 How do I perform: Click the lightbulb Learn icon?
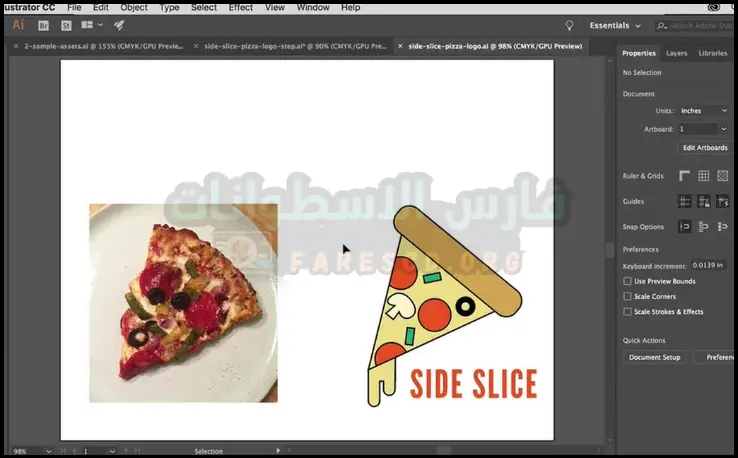(x=570, y=25)
